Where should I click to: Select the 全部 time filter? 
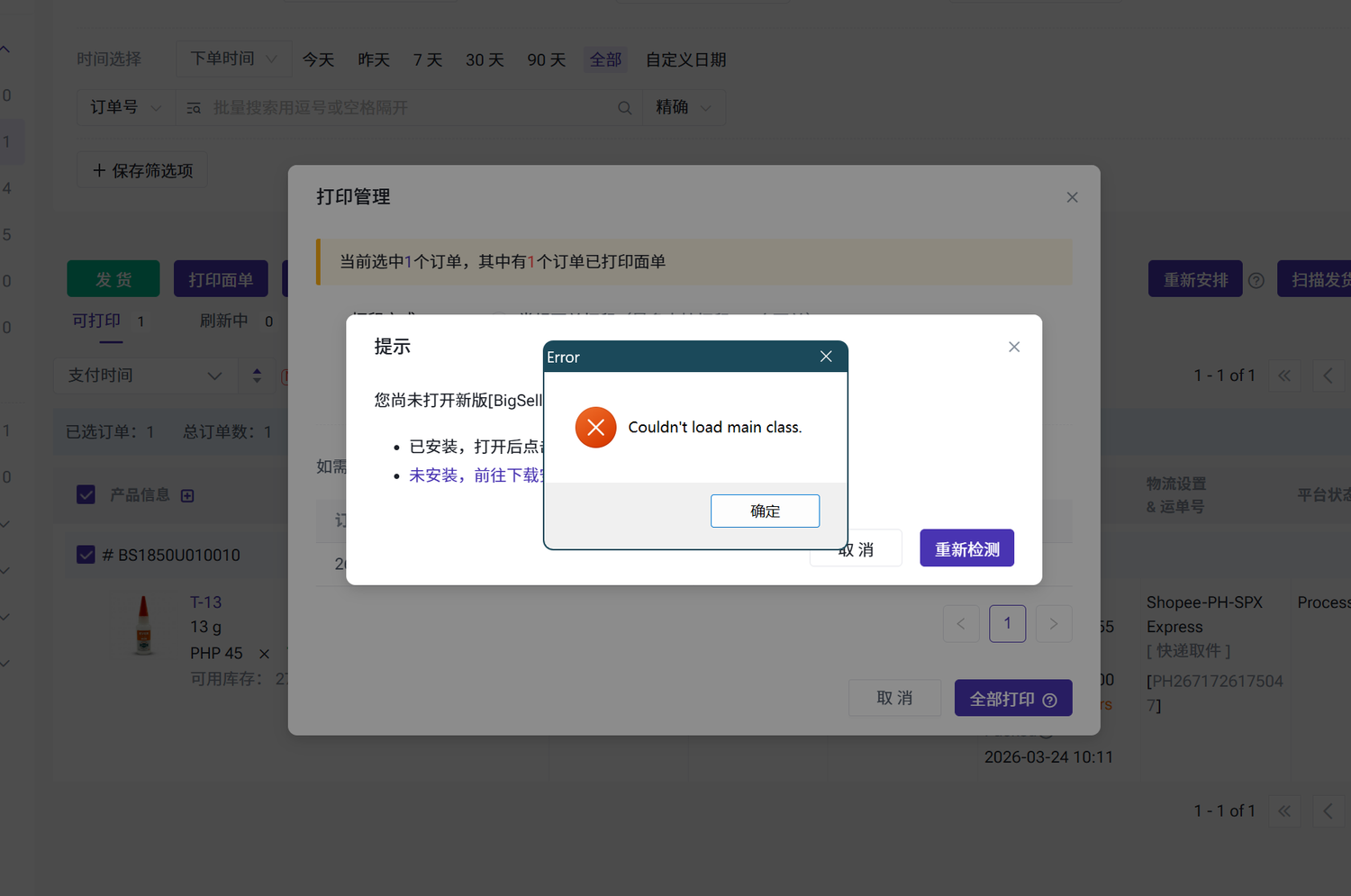(605, 59)
